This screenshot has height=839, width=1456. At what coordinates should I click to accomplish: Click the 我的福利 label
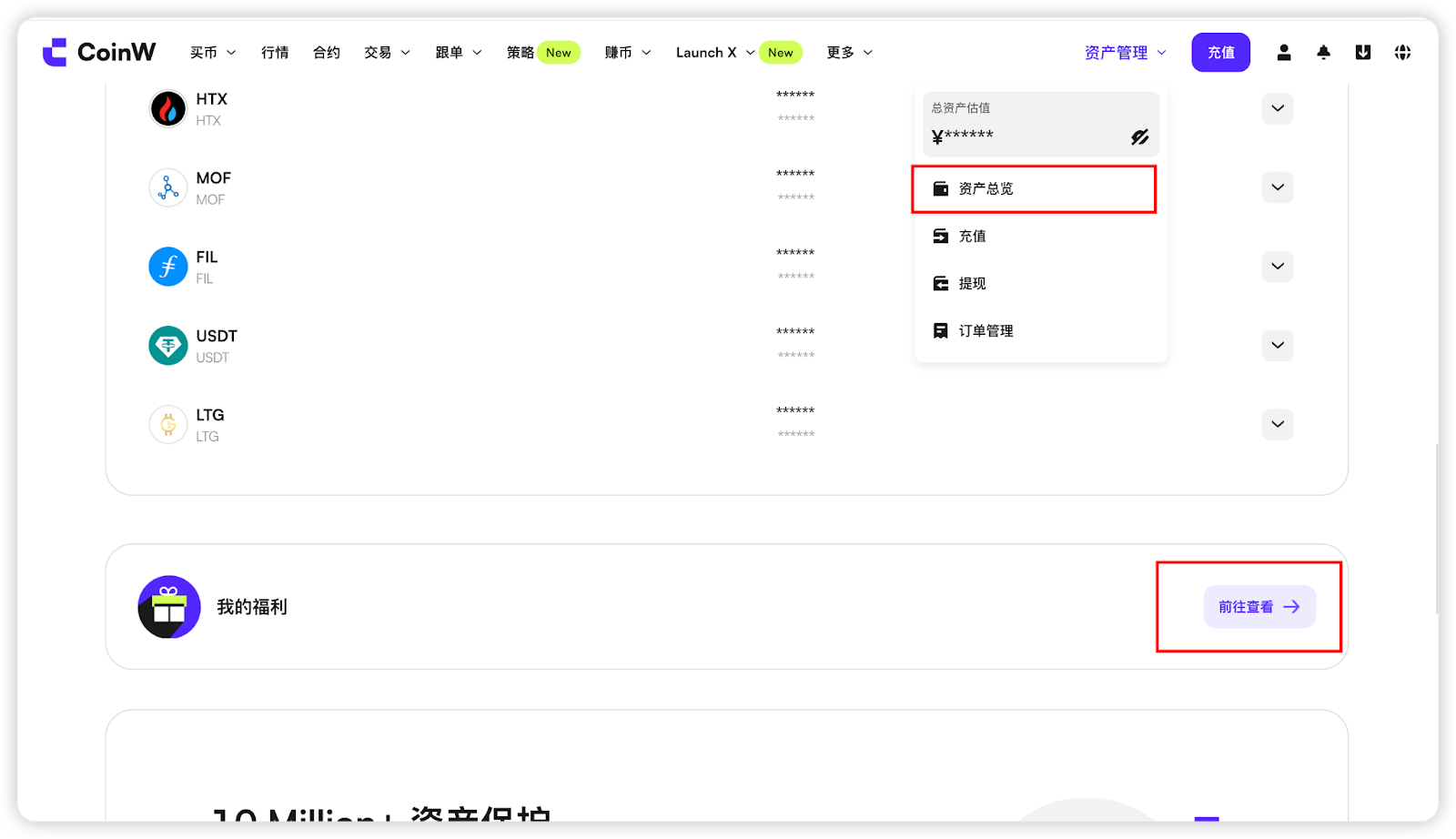pos(252,607)
